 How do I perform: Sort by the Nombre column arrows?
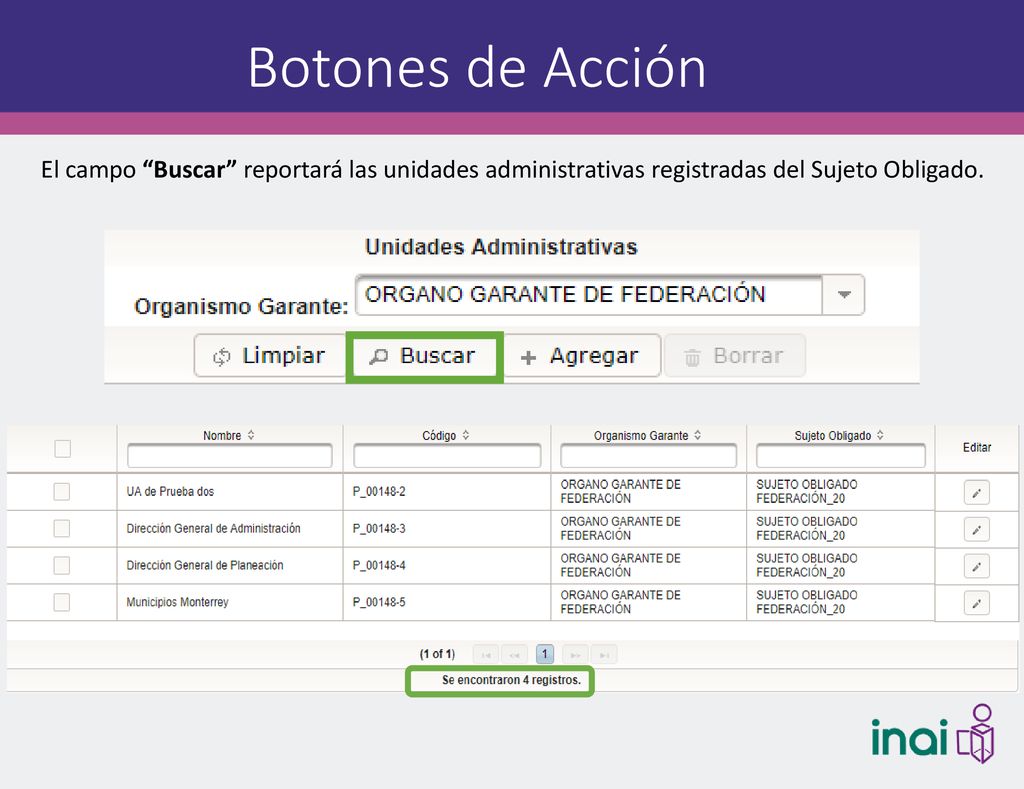click(x=251, y=435)
